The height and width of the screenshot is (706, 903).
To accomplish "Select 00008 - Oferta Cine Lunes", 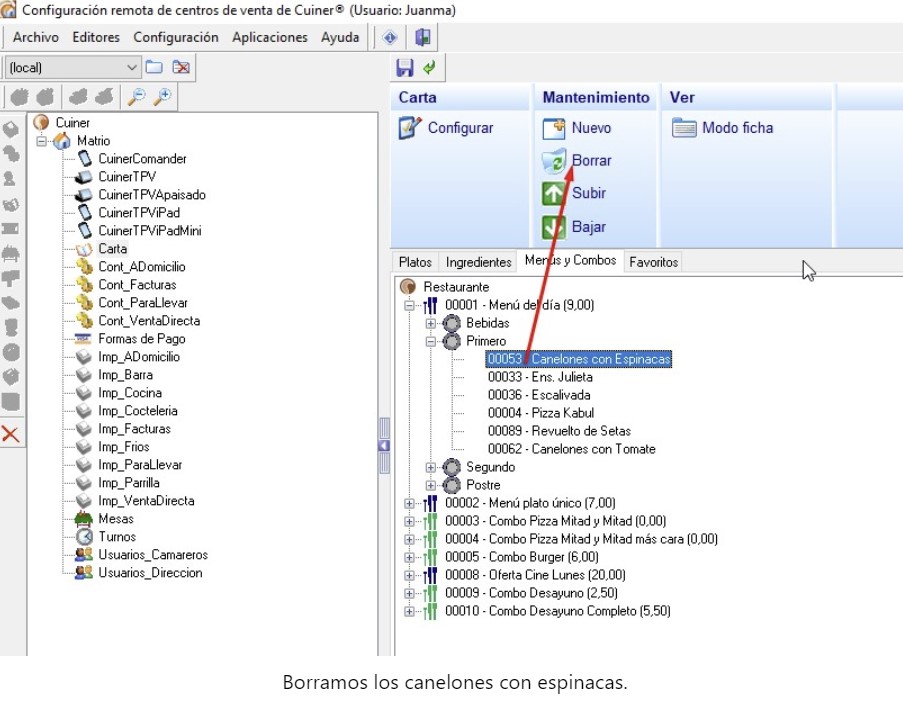I will pos(535,575).
